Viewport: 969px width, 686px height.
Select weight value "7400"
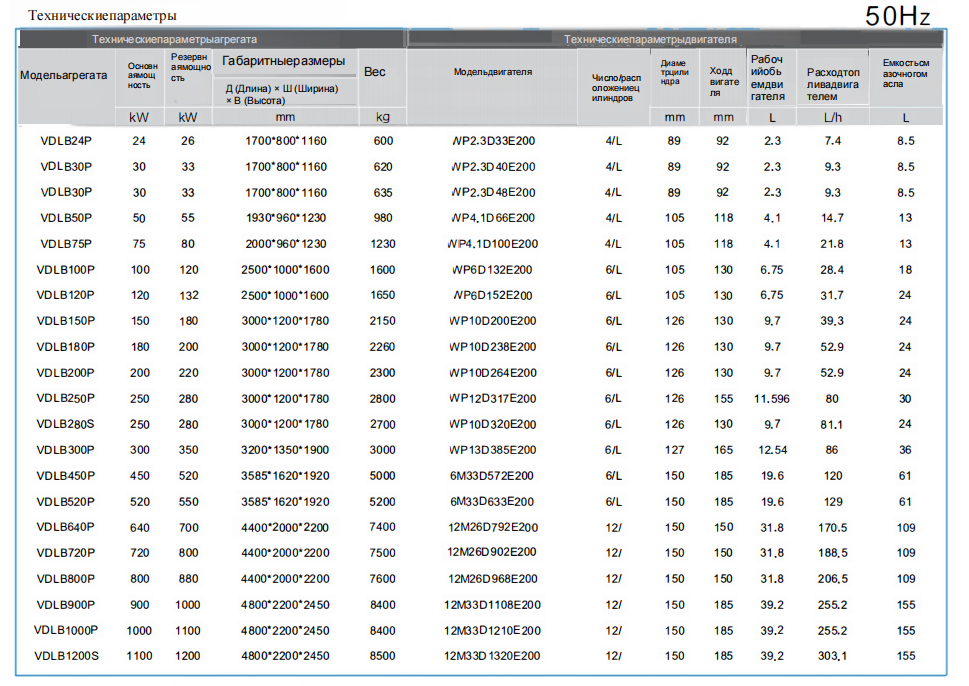(x=383, y=528)
